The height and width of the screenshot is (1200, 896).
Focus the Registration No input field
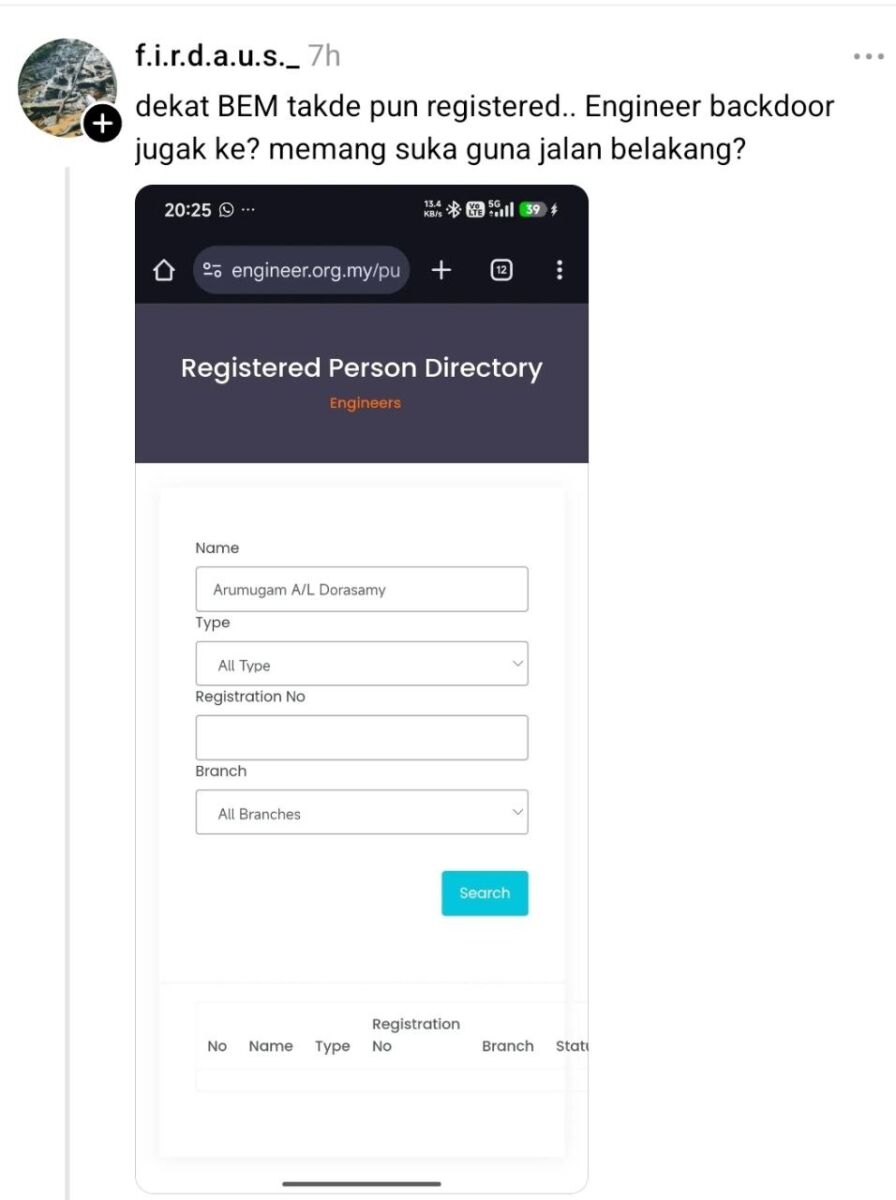pos(361,738)
